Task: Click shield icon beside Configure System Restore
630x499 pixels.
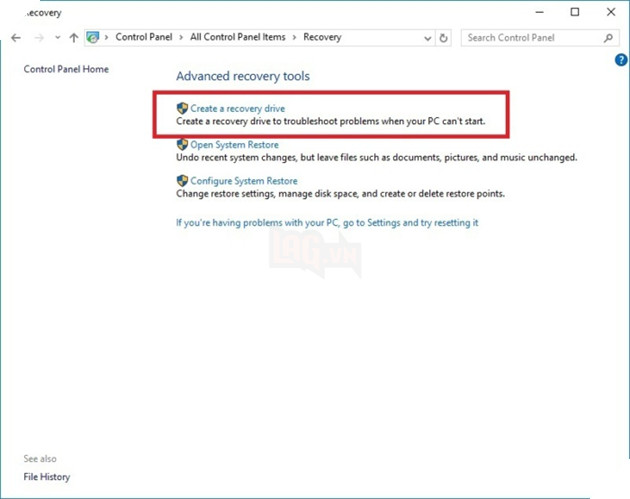Action: (x=182, y=180)
